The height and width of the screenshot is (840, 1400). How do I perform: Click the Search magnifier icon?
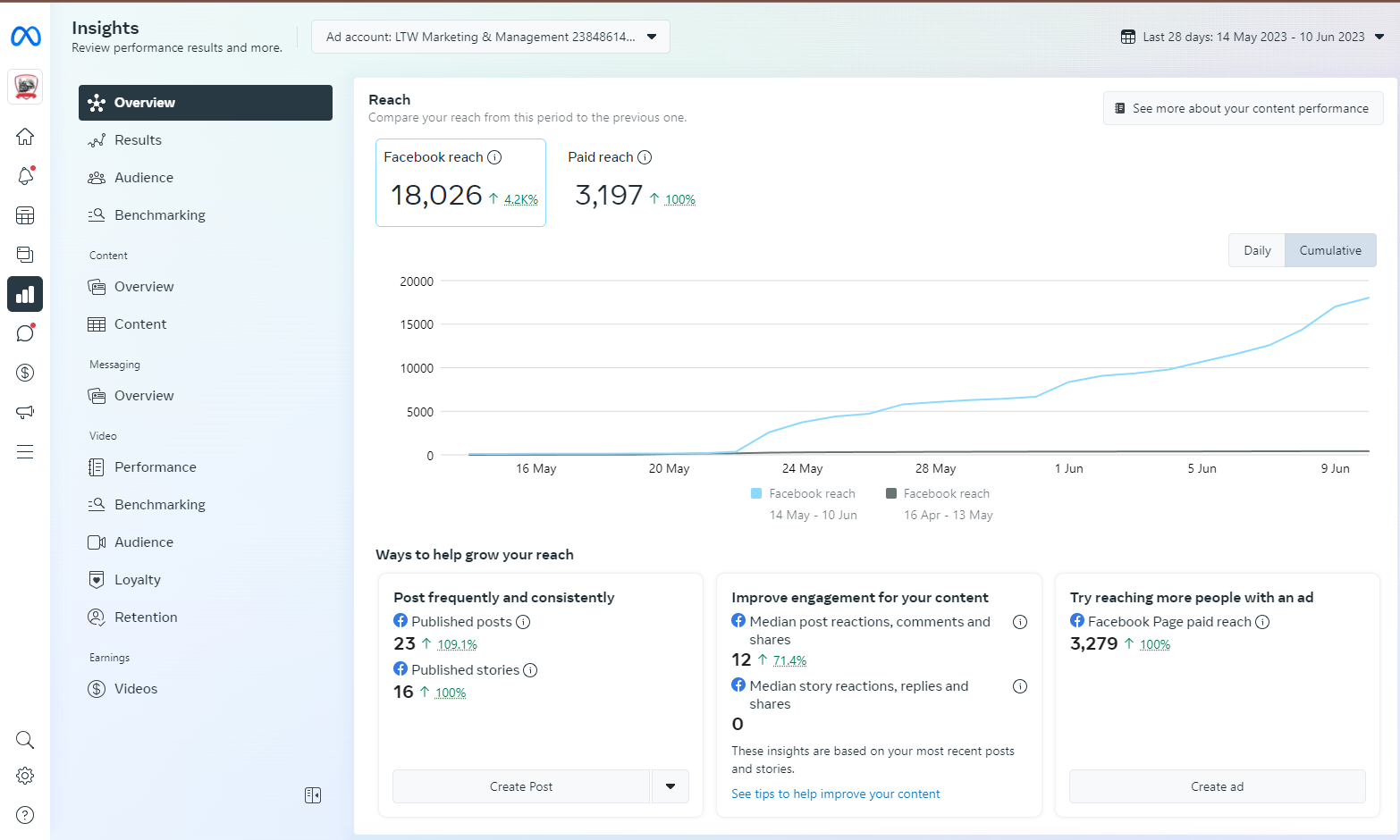[25, 740]
